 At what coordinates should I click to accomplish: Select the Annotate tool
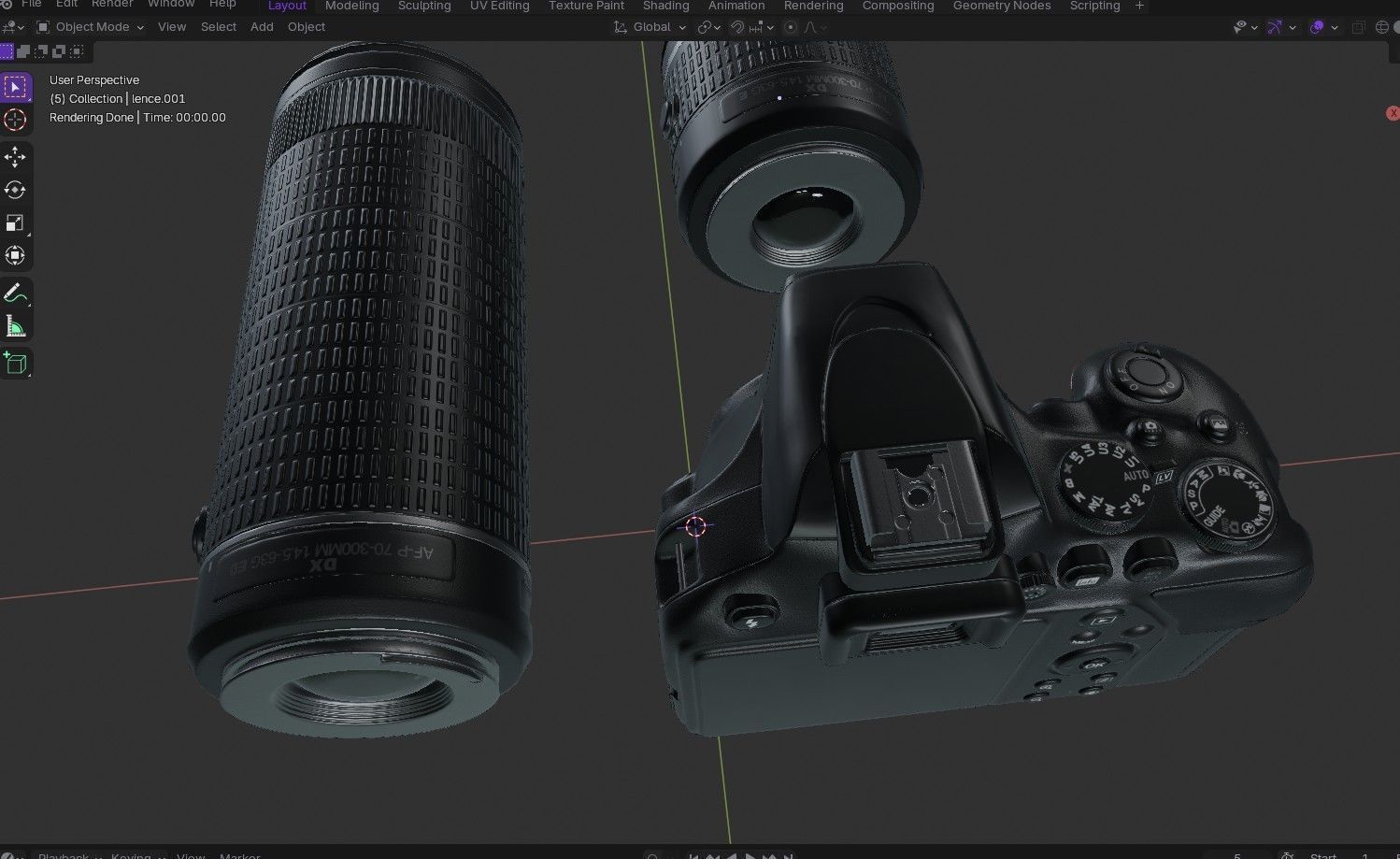point(15,293)
